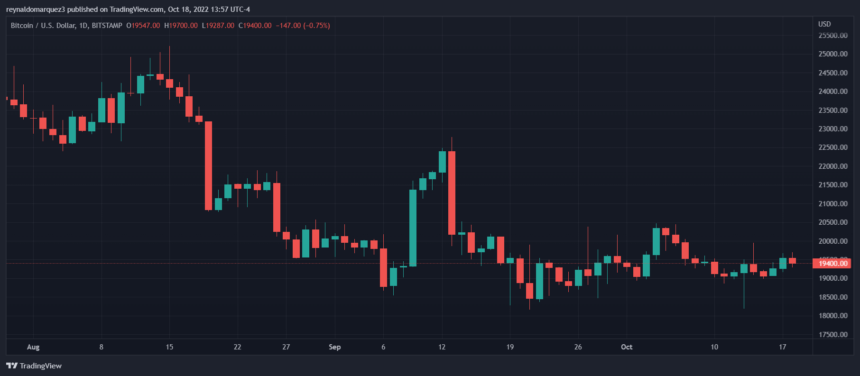Click the Aug label on the time axis
The image size is (860, 376).
pos(34,347)
